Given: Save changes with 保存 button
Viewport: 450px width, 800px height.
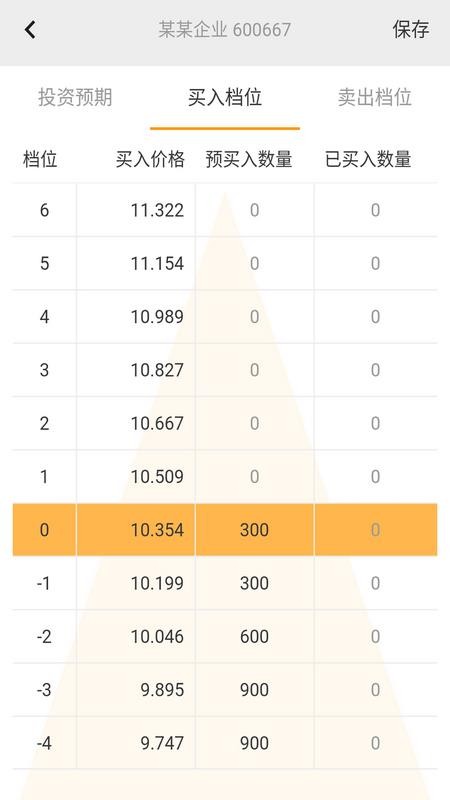Looking at the screenshot, I should 411,30.
